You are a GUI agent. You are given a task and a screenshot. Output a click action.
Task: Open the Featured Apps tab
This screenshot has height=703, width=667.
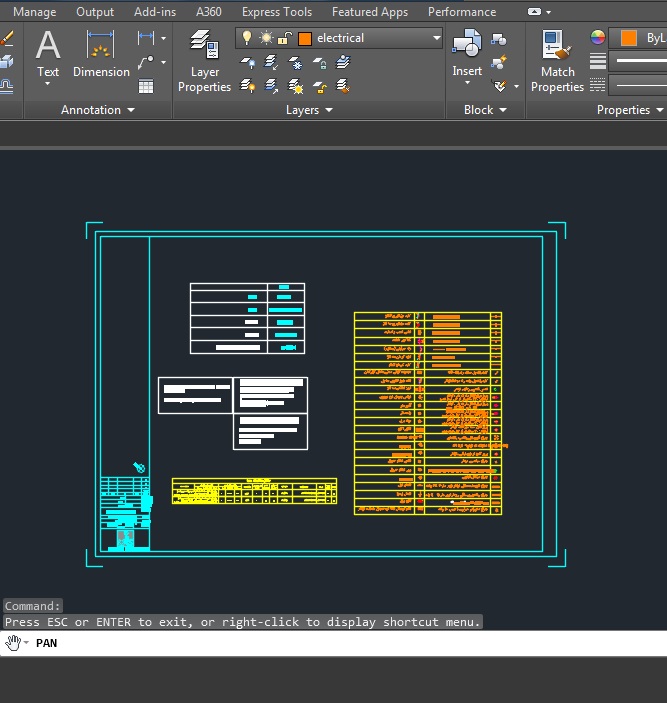(x=369, y=12)
